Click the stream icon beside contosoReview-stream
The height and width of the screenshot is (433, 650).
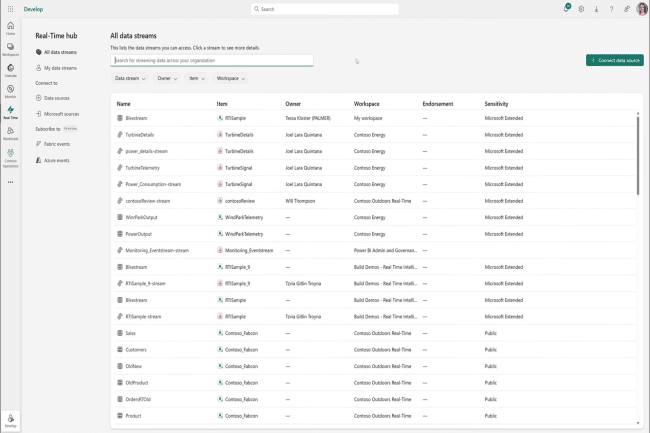point(120,201)
